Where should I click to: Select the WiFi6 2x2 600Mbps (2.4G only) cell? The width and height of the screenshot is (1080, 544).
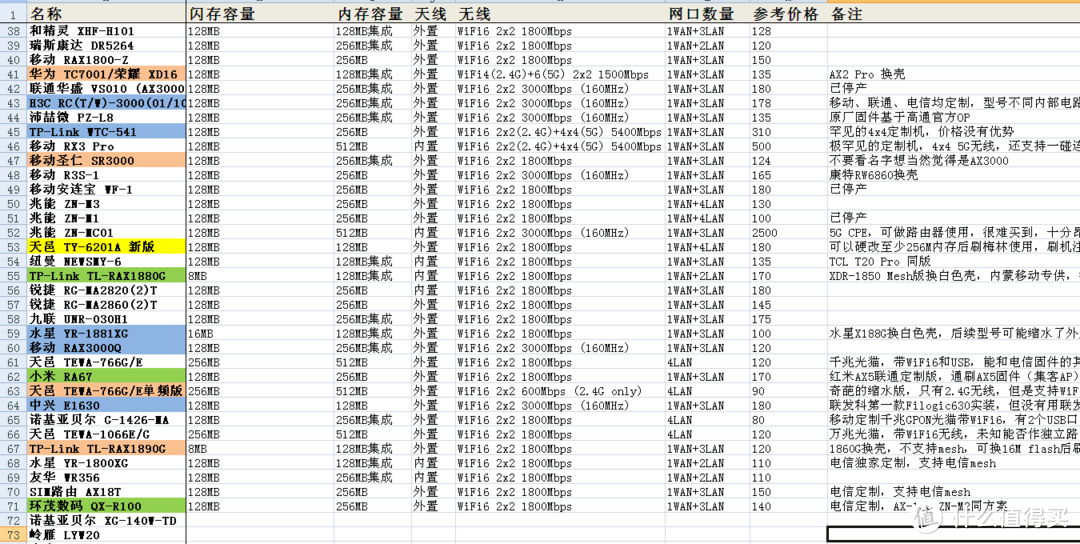[560, 391]
